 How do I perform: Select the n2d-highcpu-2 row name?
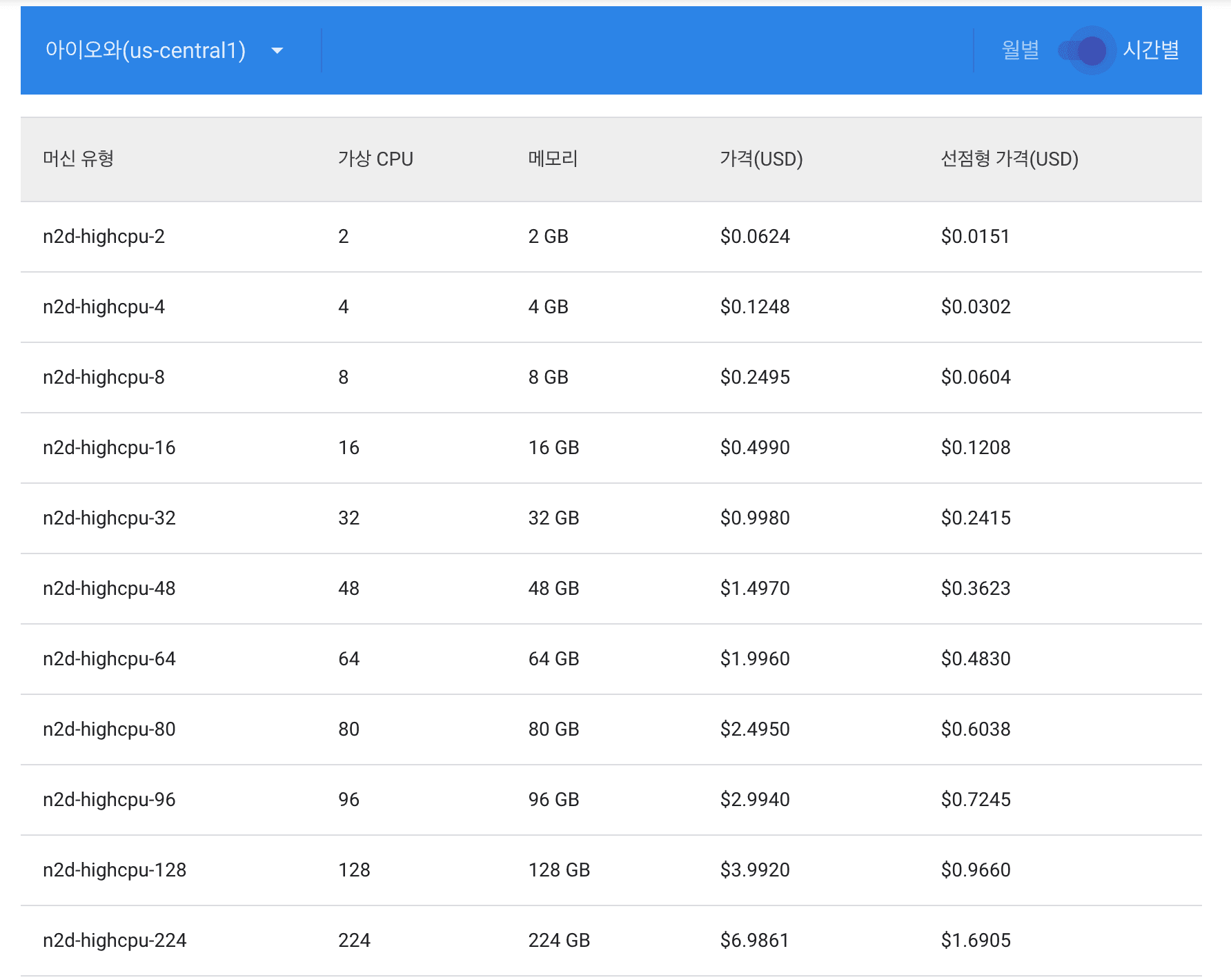104,237
